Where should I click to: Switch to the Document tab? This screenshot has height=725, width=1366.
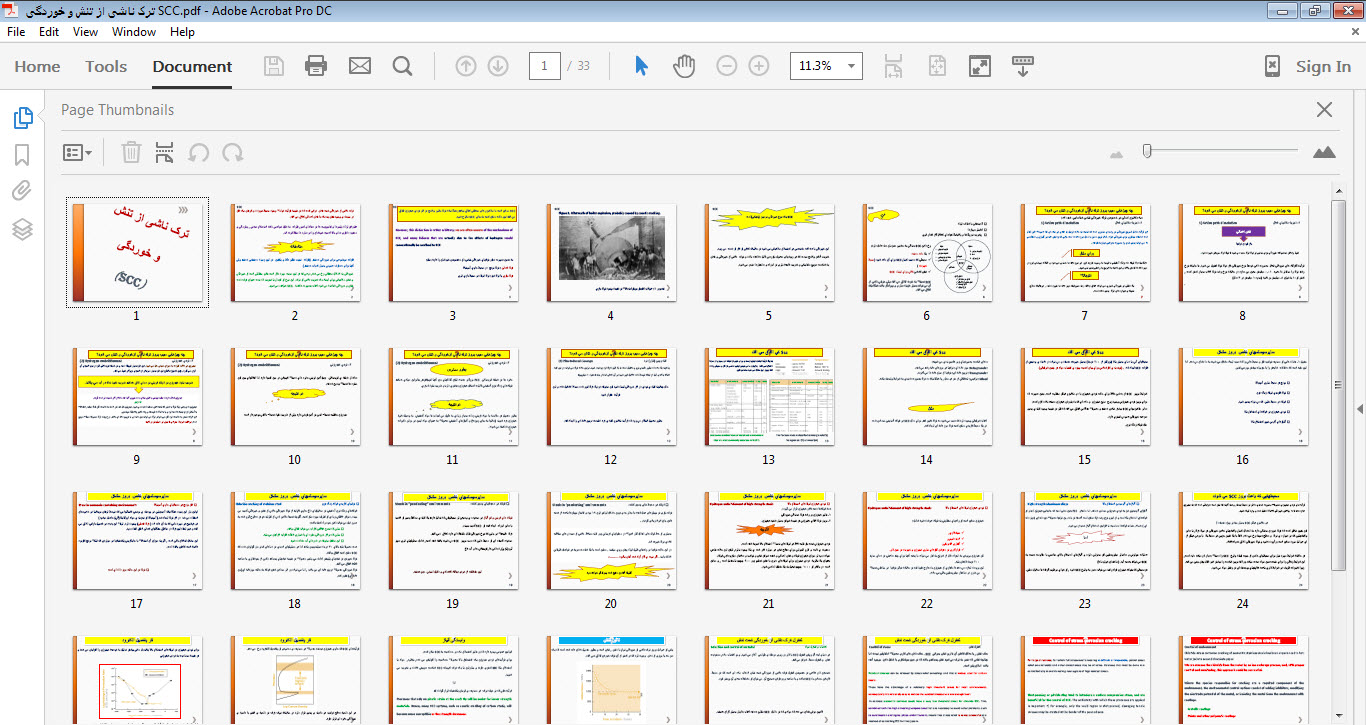pos(192,66)
